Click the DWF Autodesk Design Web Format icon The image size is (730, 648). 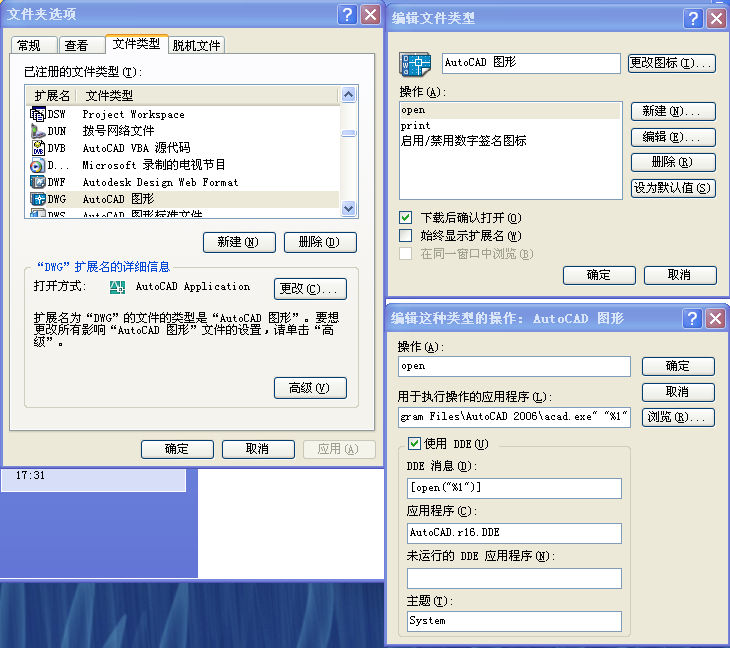click(37, 182)
